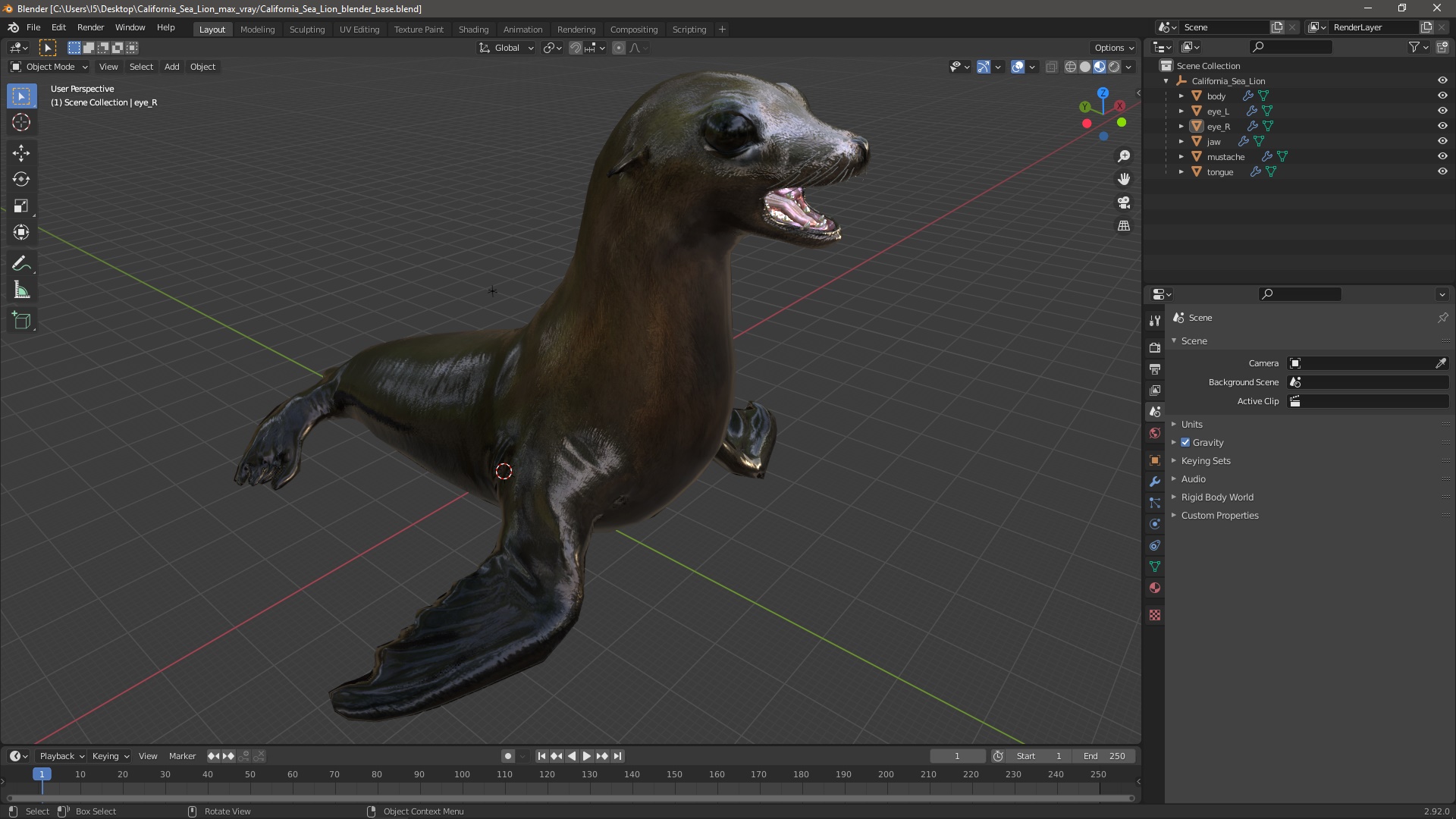
Task: Select the Transform tool
Action: pyautogui.click(x=21, y=232)
